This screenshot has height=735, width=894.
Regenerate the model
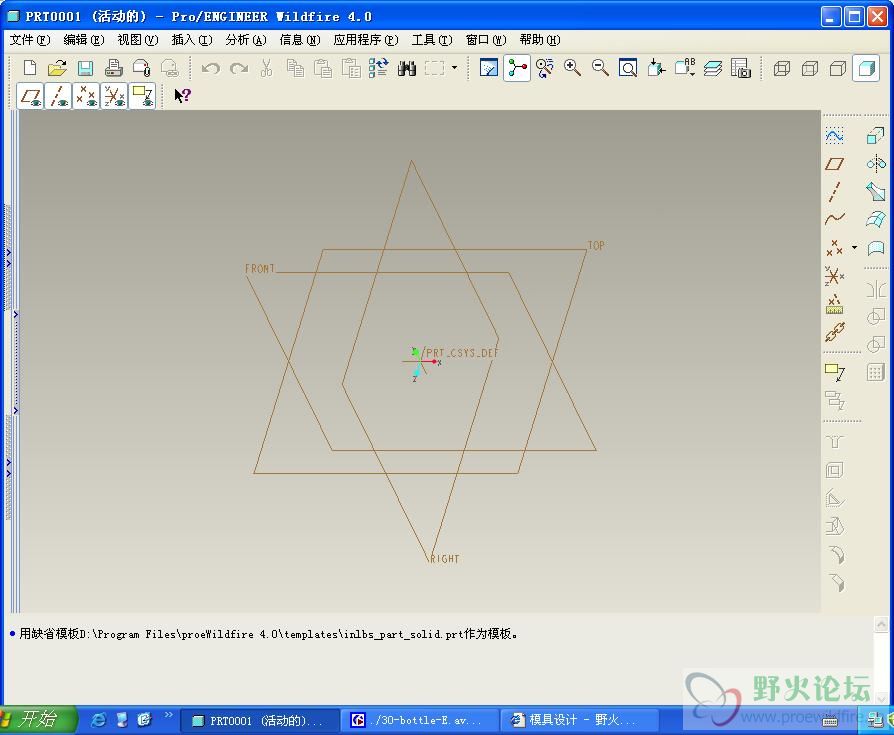(x=379, y=68)
